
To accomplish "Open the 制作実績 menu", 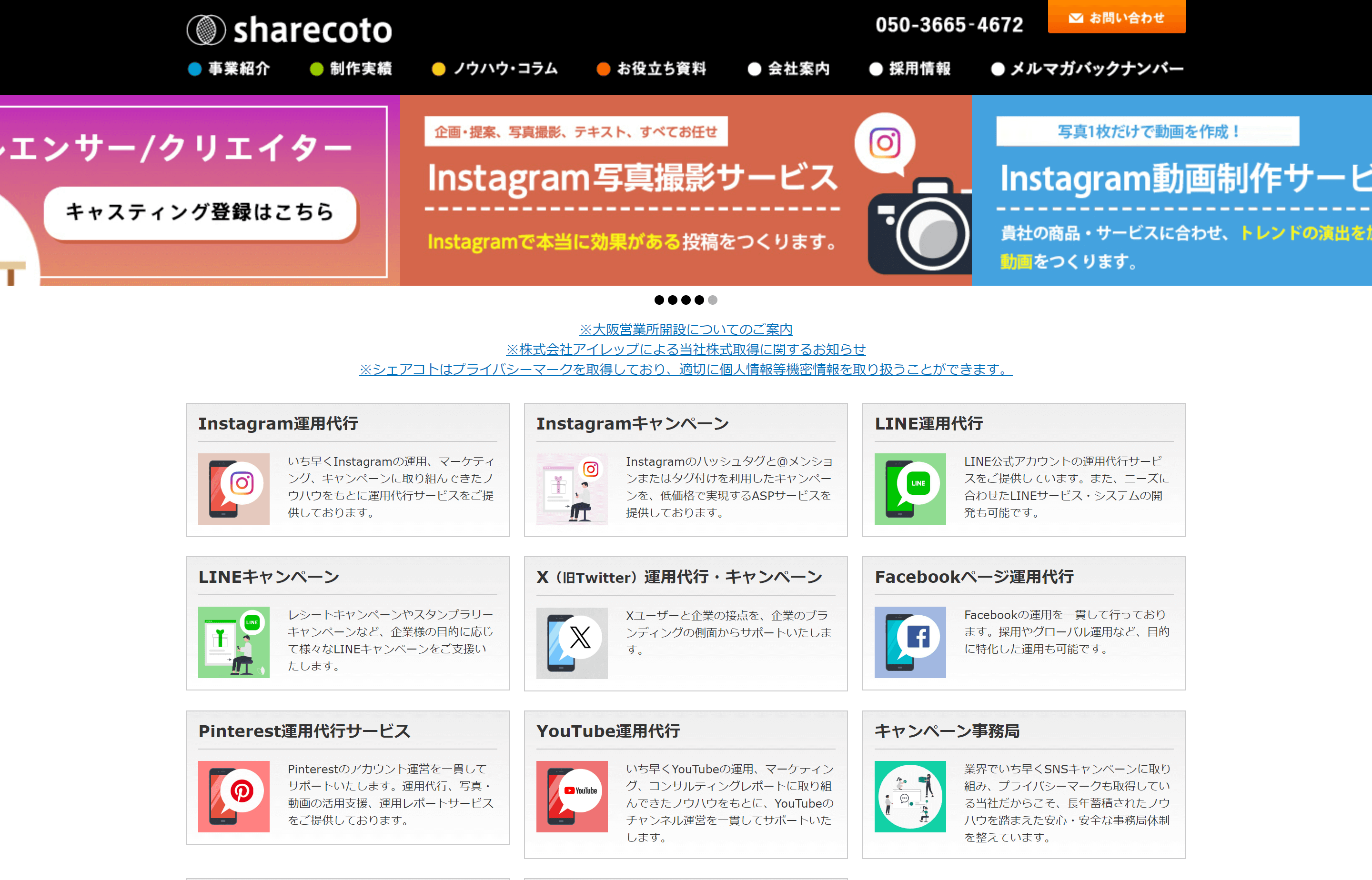I will pyautogui.click(x=351, y=69).
